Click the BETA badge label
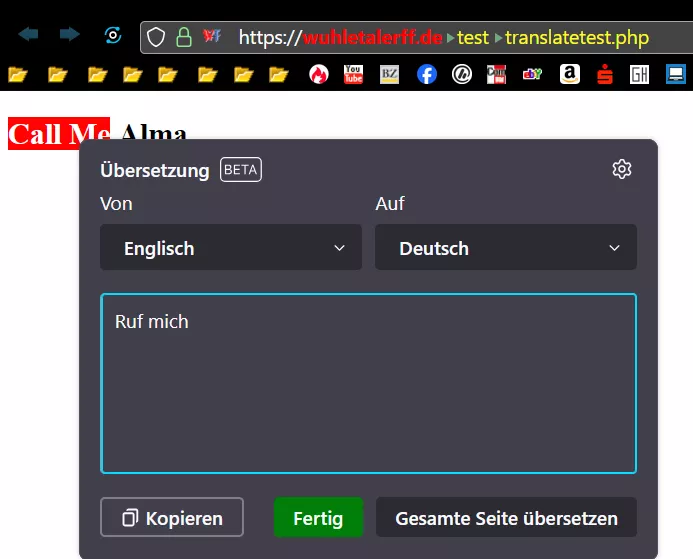The height and width of the screenshot is (559, 693). (x=241, y=170)
